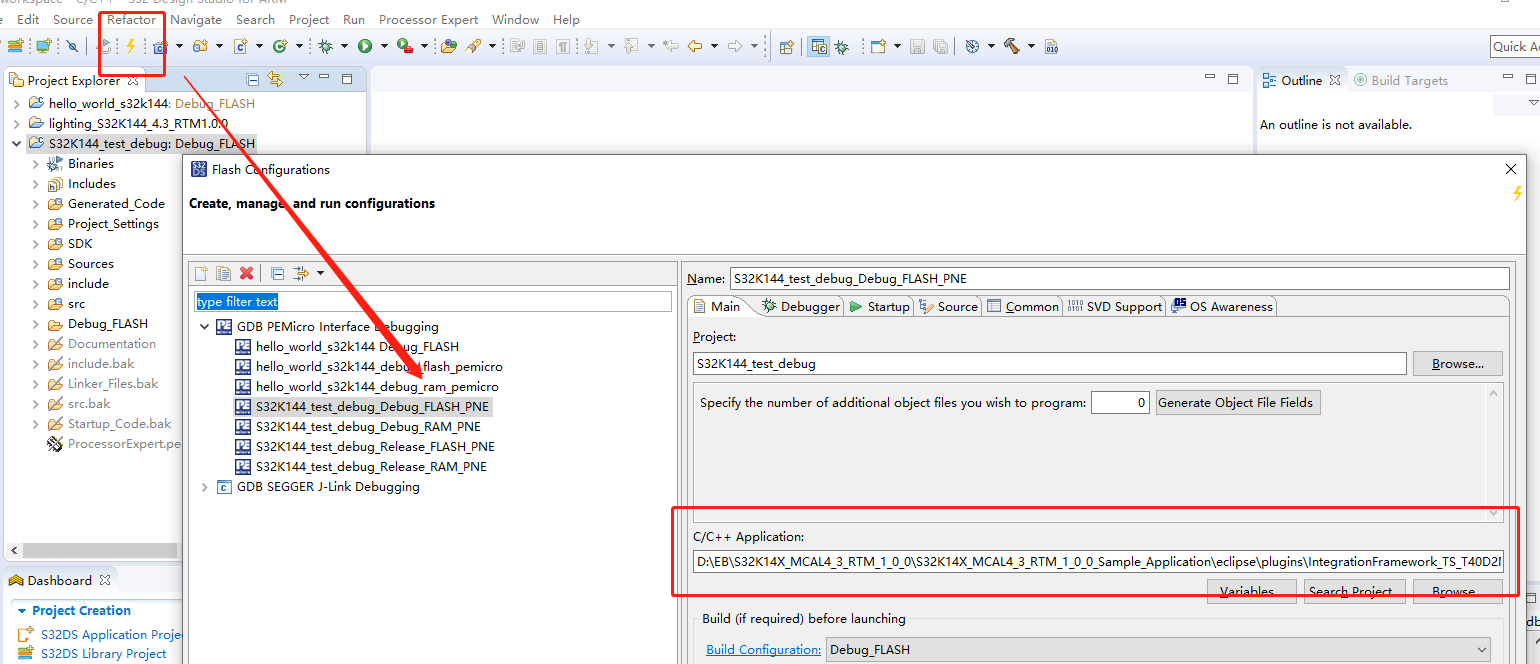Image resolution: width=1540 pixels, height=664 pixels.
Task: Click the Flash (lightning bolt) toolbar icon
Action: click(130, 46)
